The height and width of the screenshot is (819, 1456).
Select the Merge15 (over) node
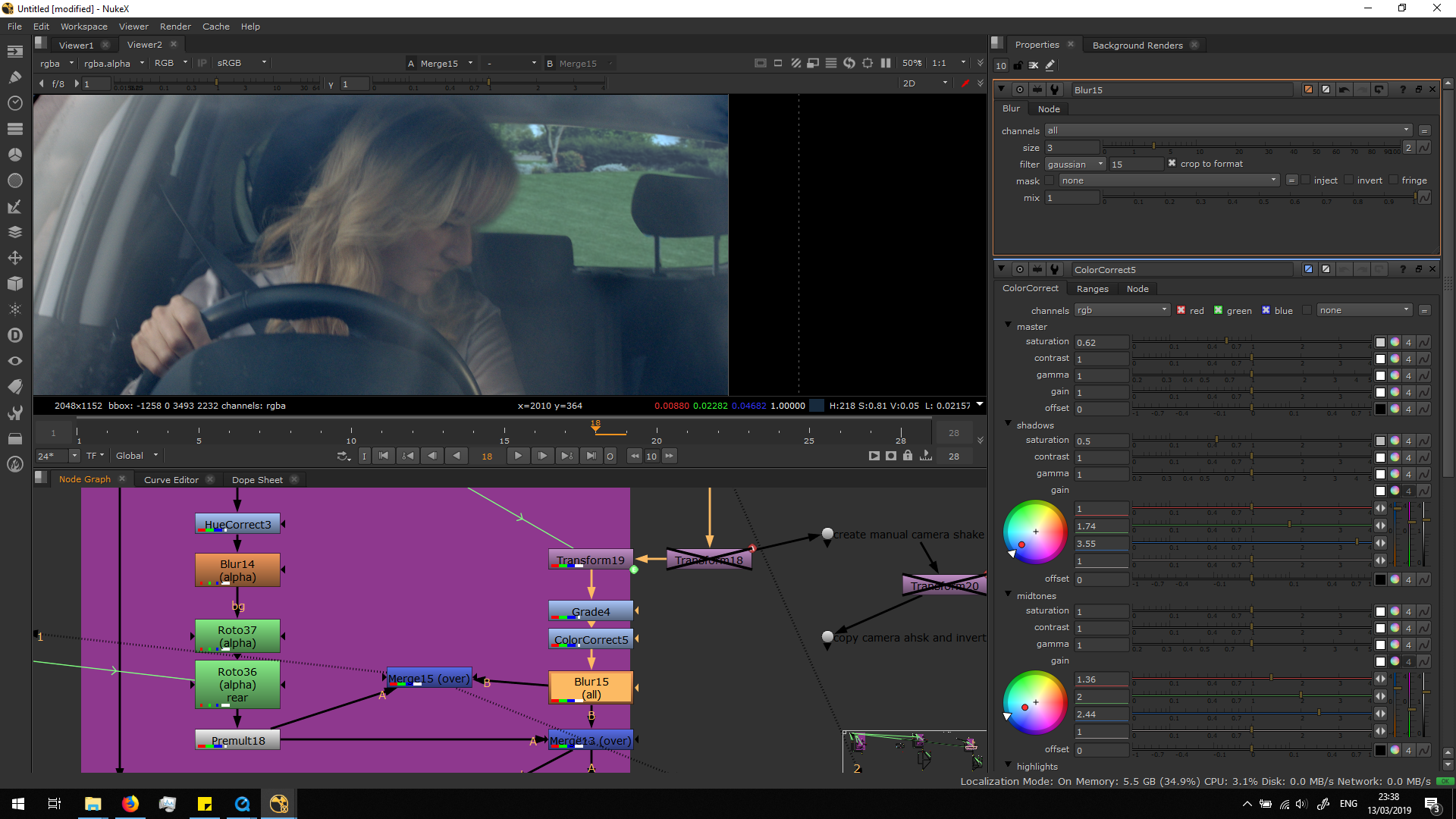coord(428,678)
